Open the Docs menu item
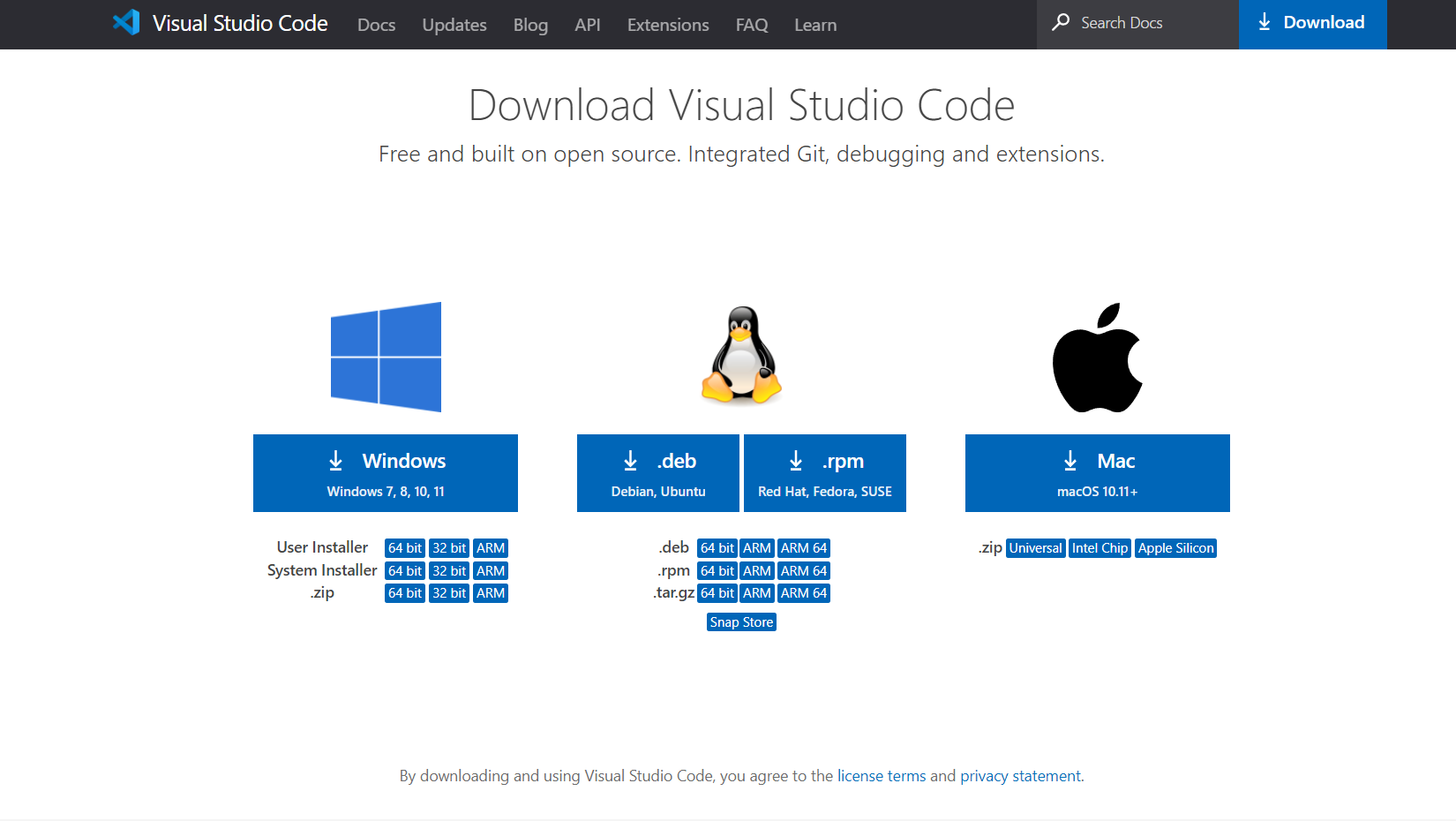Viewport: 1456px width, 821px height. coord(376,25)
